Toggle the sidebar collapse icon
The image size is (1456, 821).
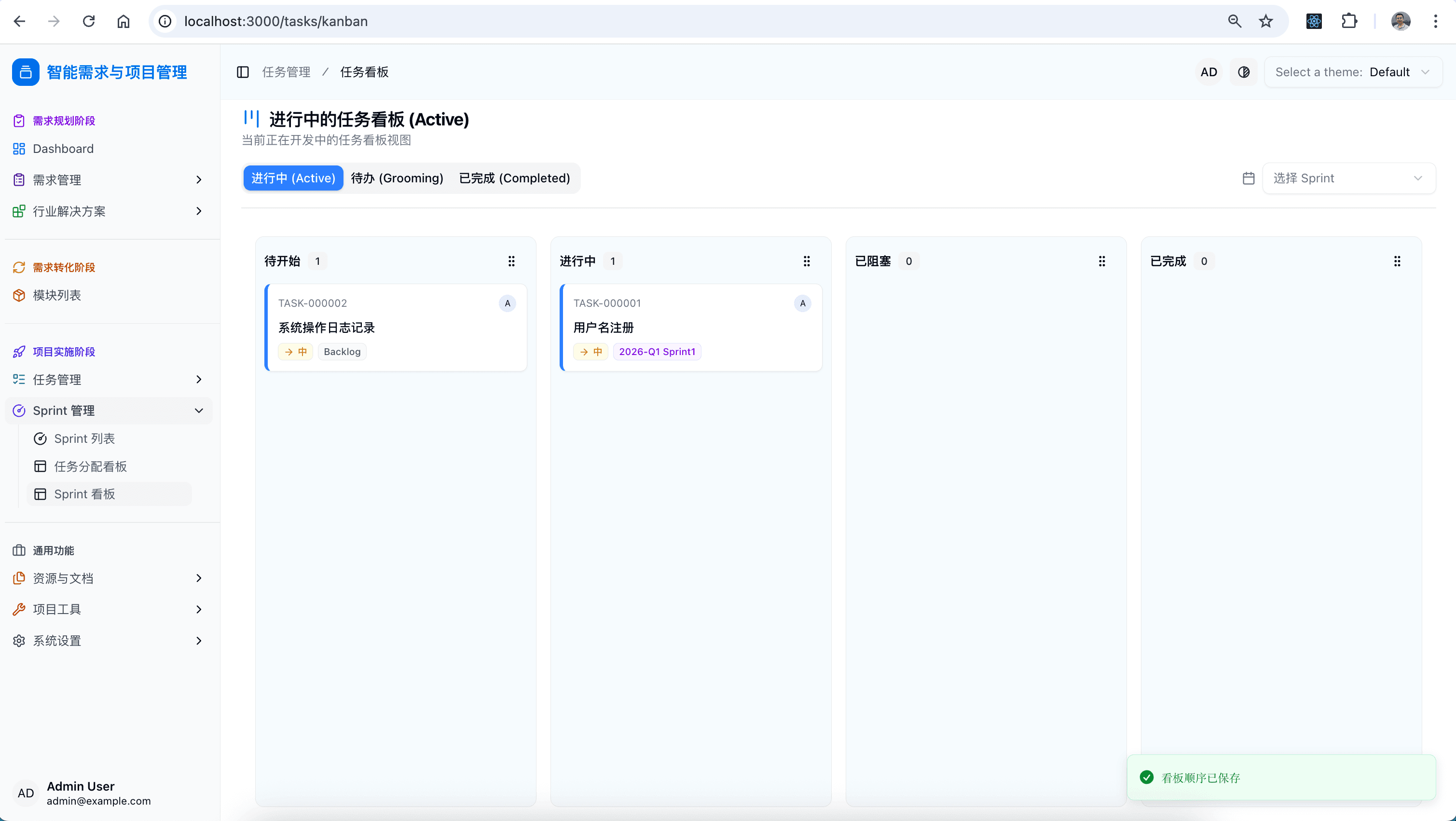[x=243, y=72]
